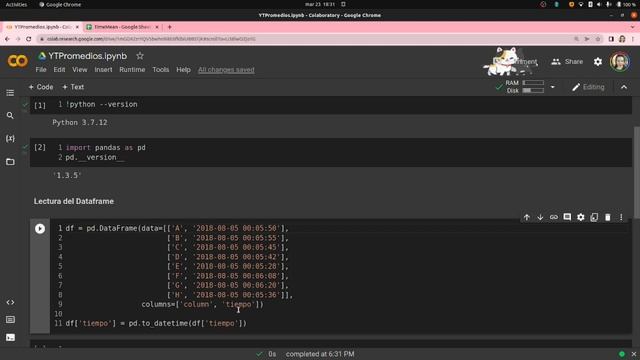Click the '1.3.5' pandas version output

pos(67,175)
